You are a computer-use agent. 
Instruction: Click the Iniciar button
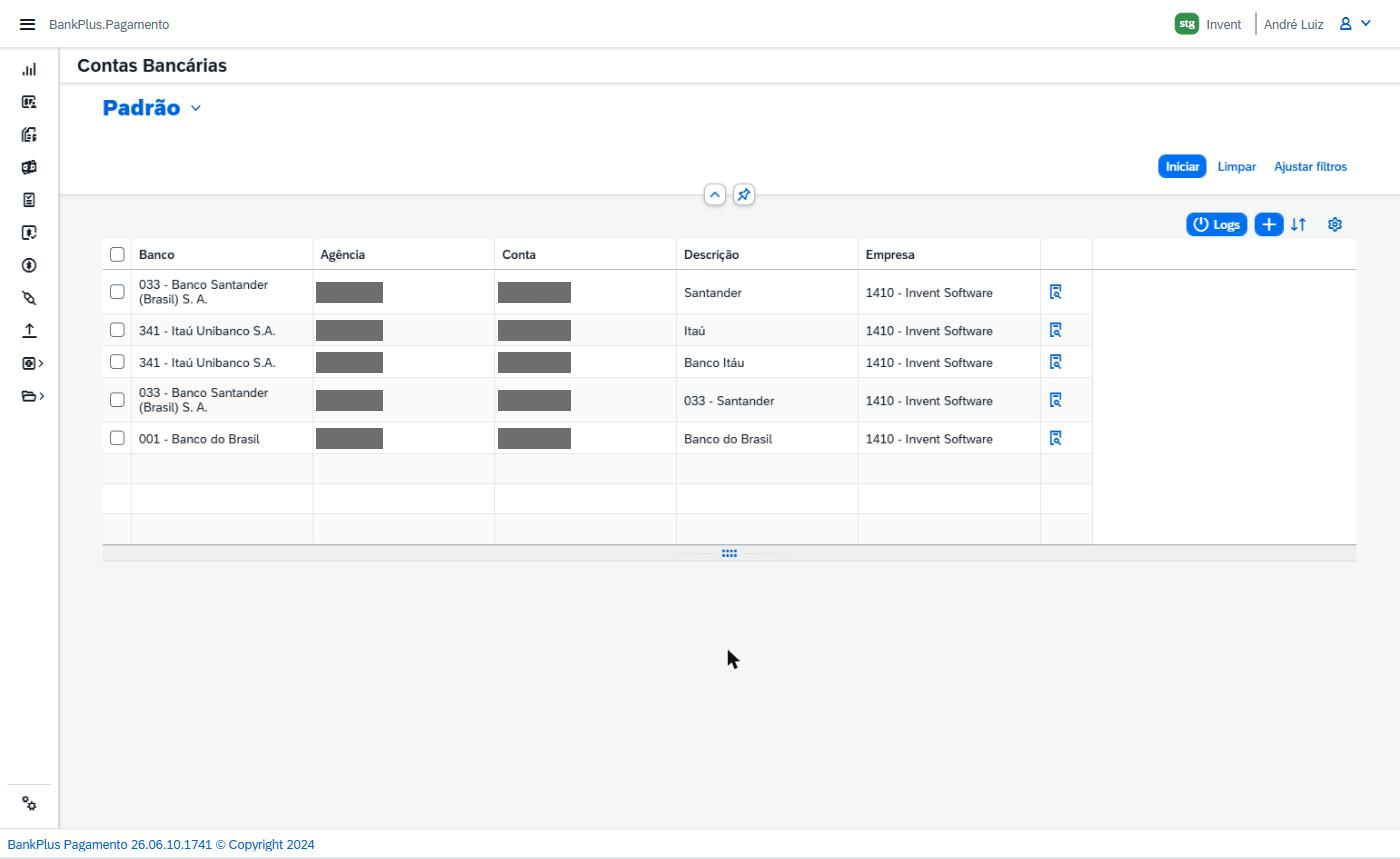pyautogui.click(x=1182, y=167)
